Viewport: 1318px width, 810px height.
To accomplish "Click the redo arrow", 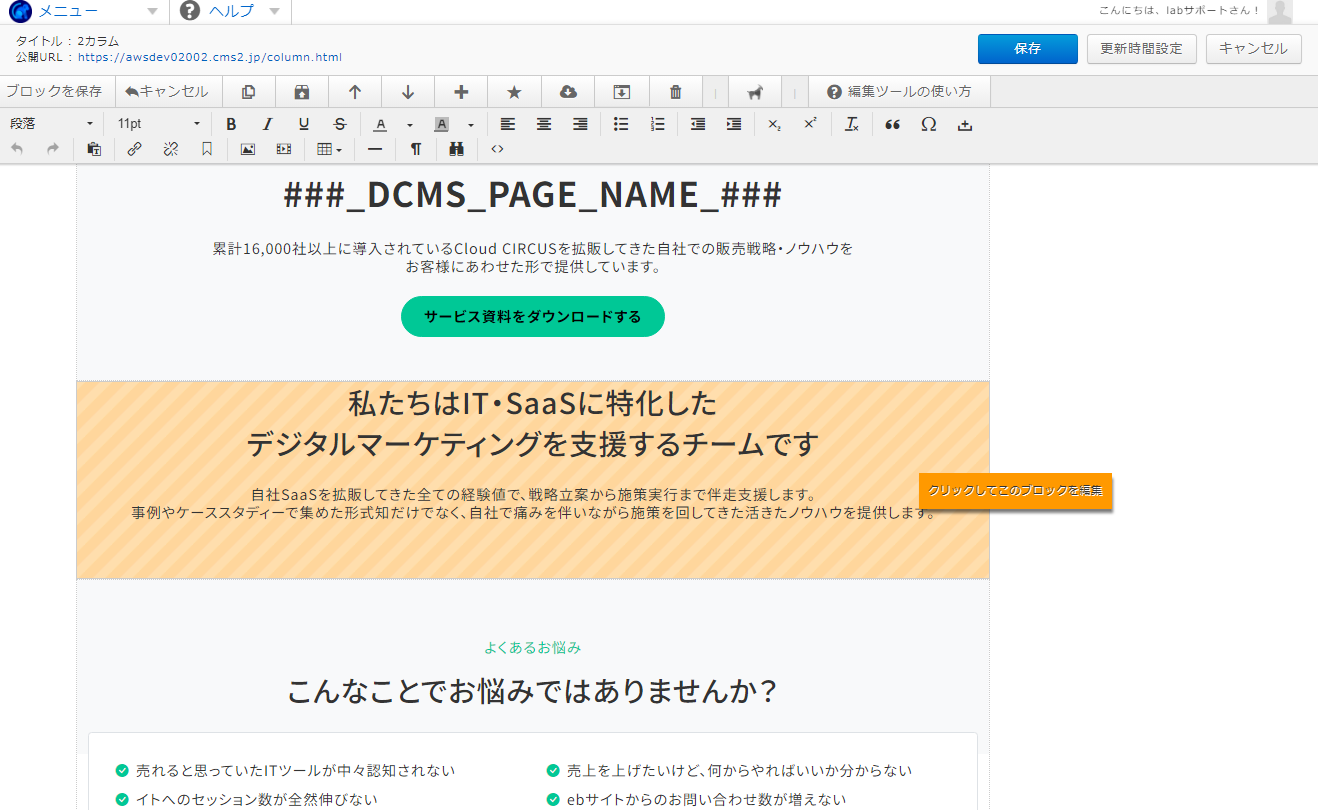I will (53, 149).
